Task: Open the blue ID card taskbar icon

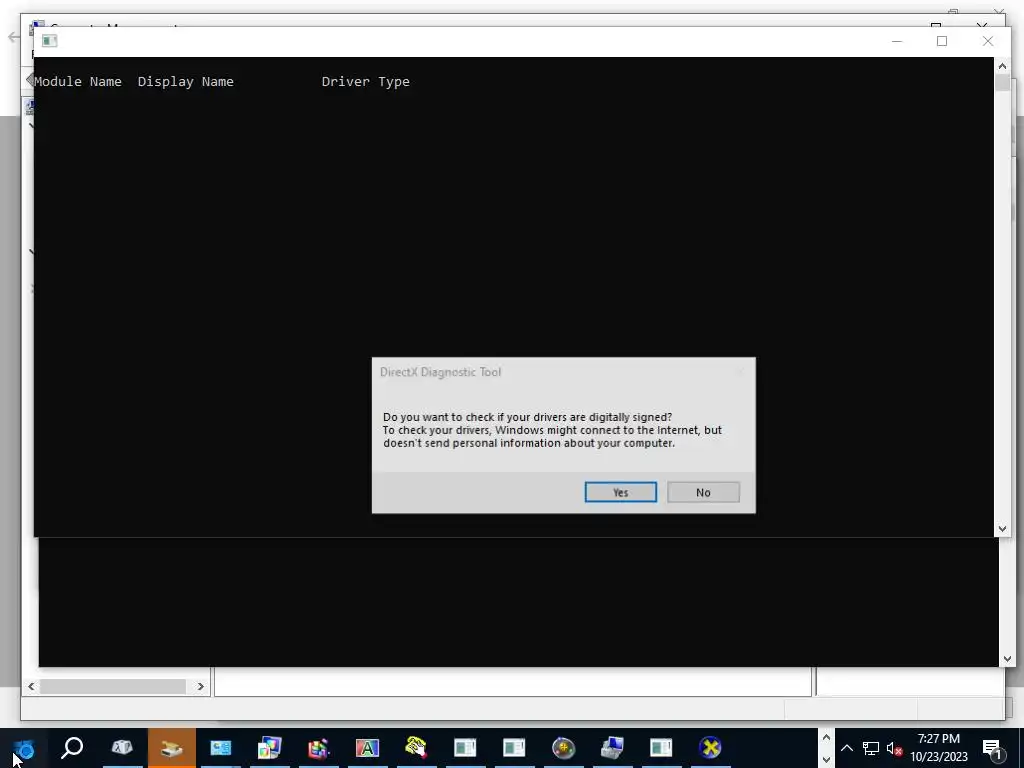Action: click(221, 748)
